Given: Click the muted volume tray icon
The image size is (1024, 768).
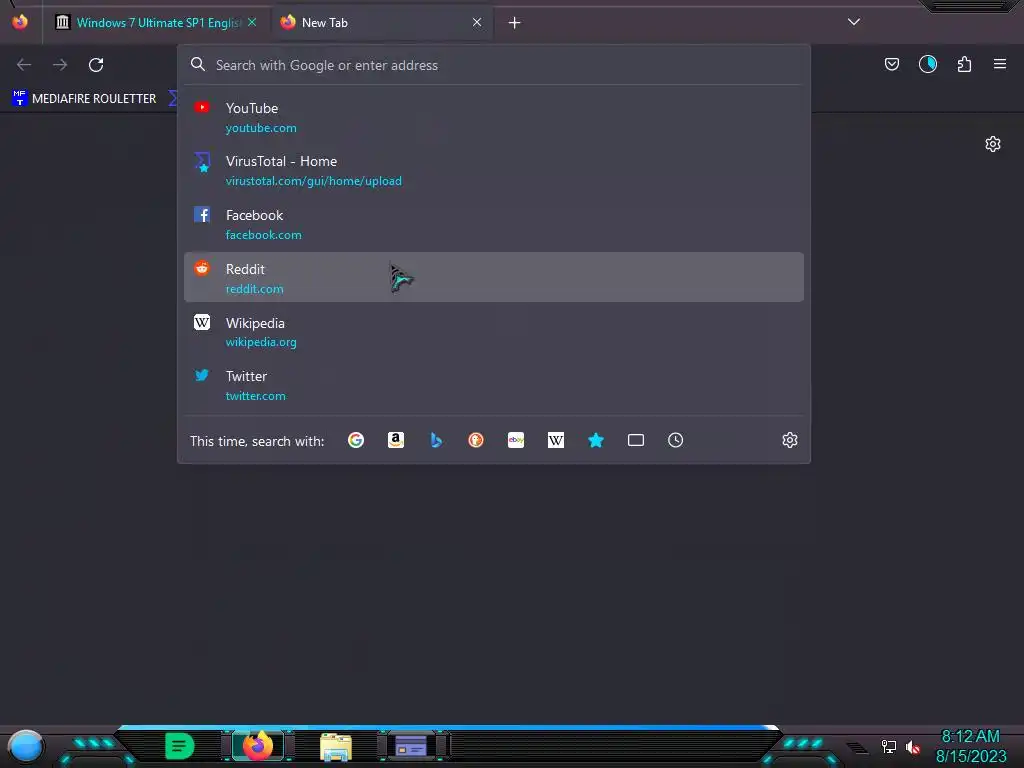Looking at the screenshot, I should (912, 747).
